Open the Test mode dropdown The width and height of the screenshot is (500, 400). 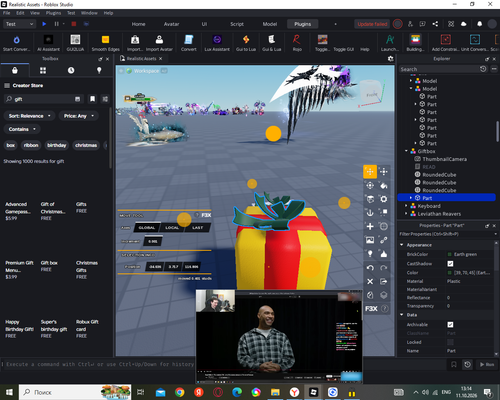(x=19, y=24)
